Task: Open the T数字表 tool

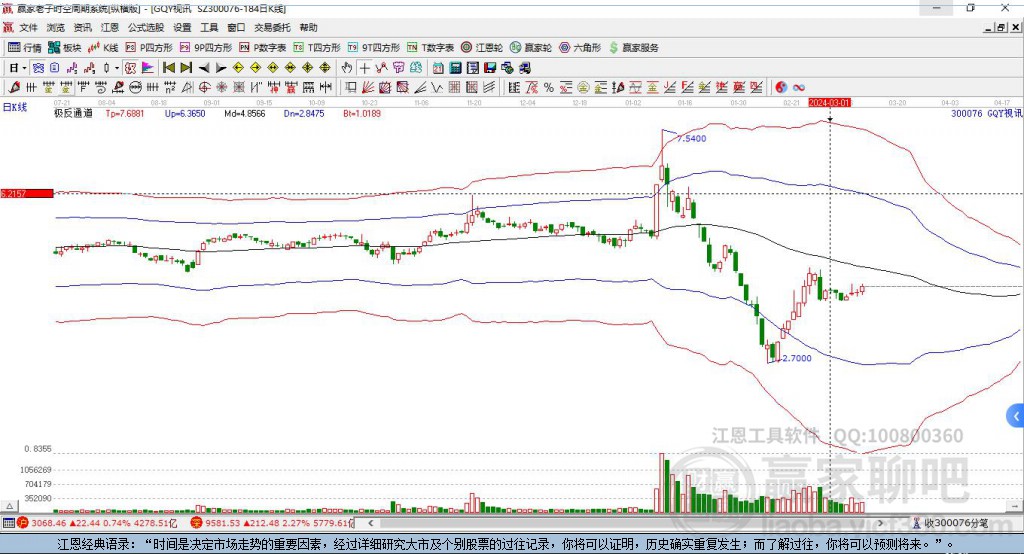Action: (430, 48)
